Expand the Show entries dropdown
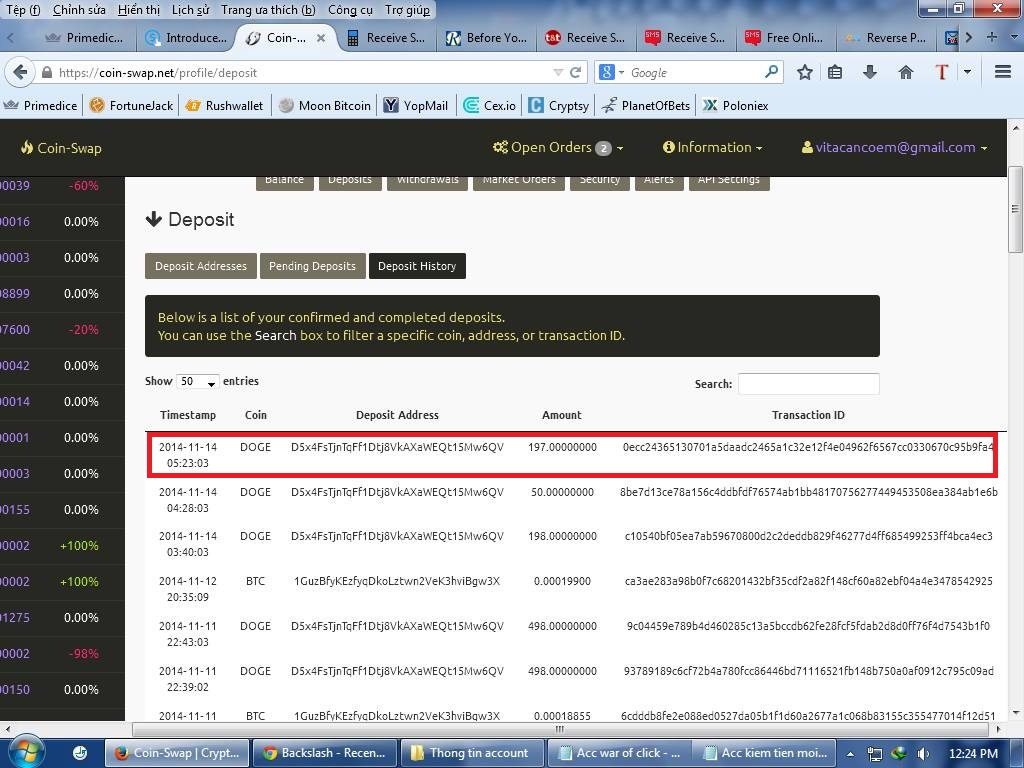 click(198, 382)
